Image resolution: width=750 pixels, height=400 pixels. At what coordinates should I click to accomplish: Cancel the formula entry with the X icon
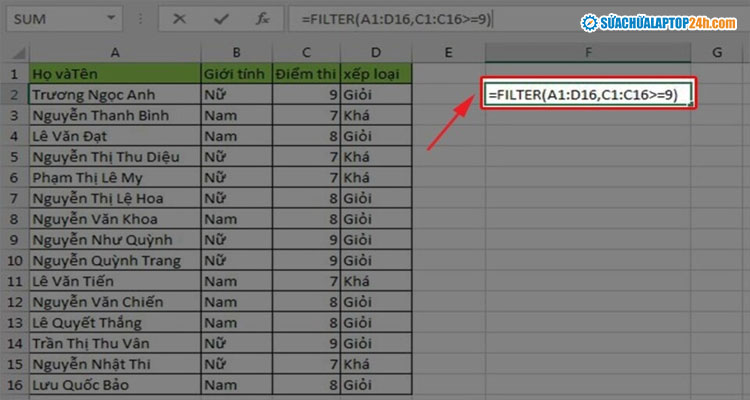pos(179,19)
